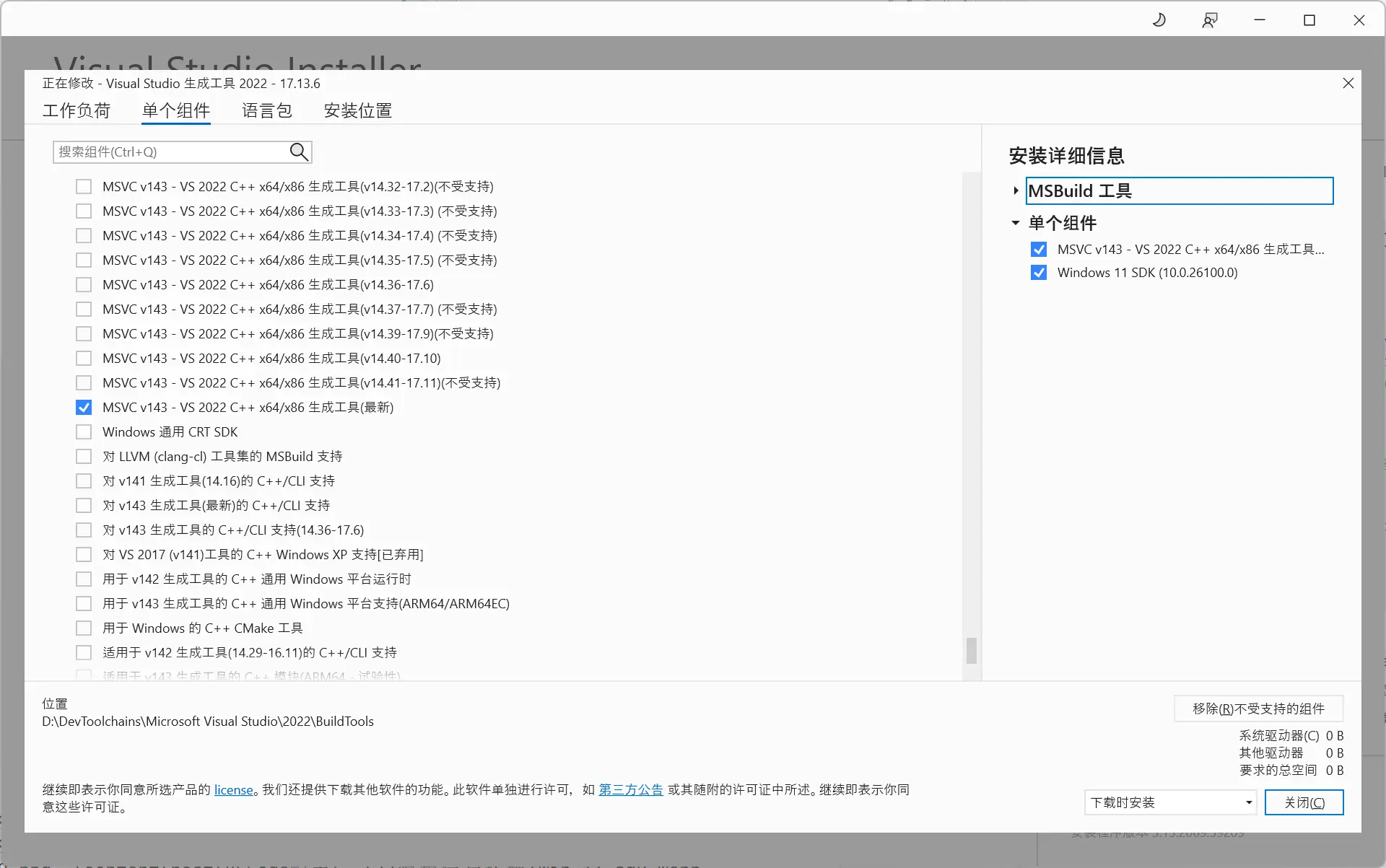
Task: Switch to the 工作负荷 tab
Action: [77, 110]
